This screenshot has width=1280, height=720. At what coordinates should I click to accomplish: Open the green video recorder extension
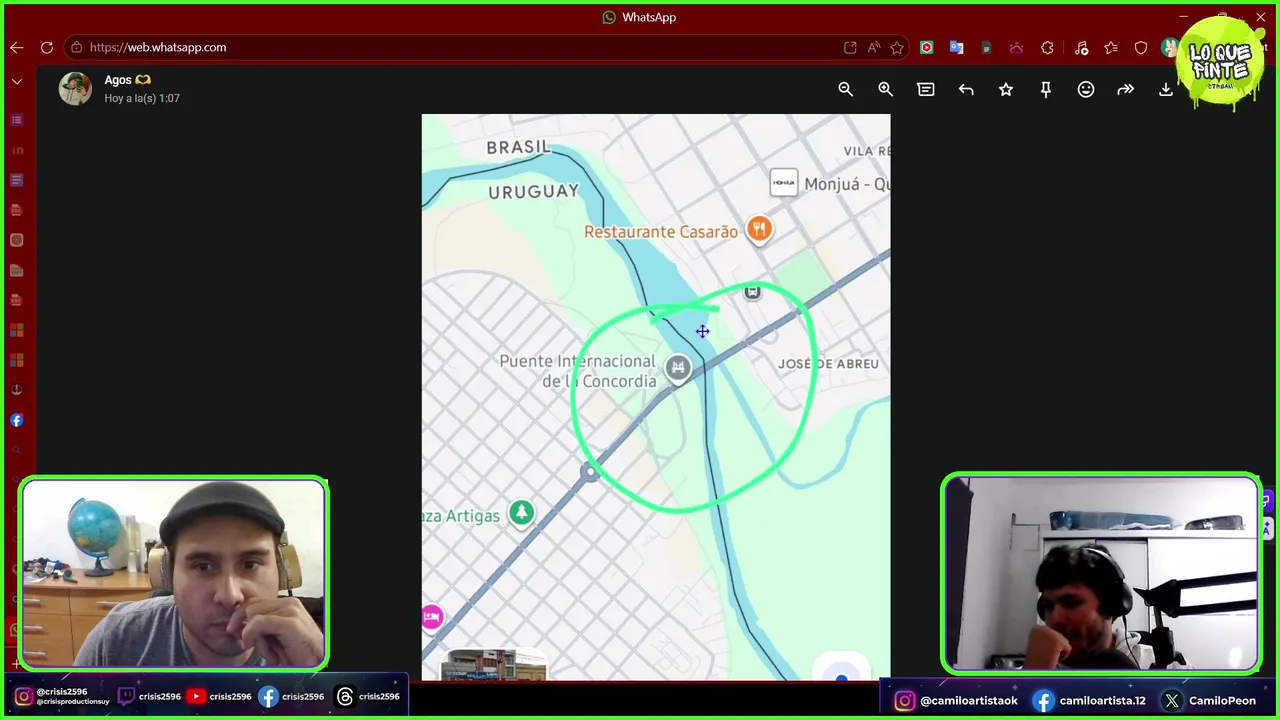point(927,47)
